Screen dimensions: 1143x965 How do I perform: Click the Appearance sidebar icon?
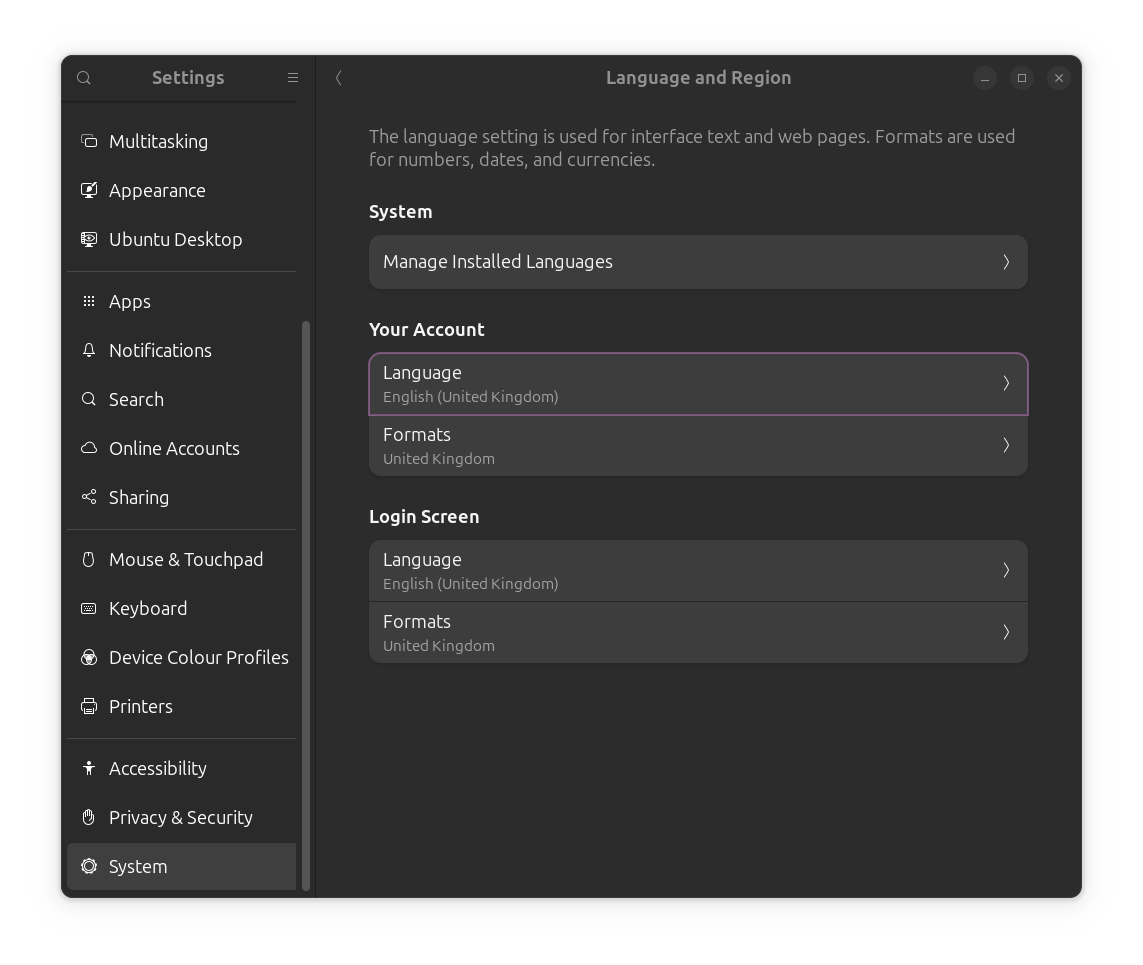[89, 190]
